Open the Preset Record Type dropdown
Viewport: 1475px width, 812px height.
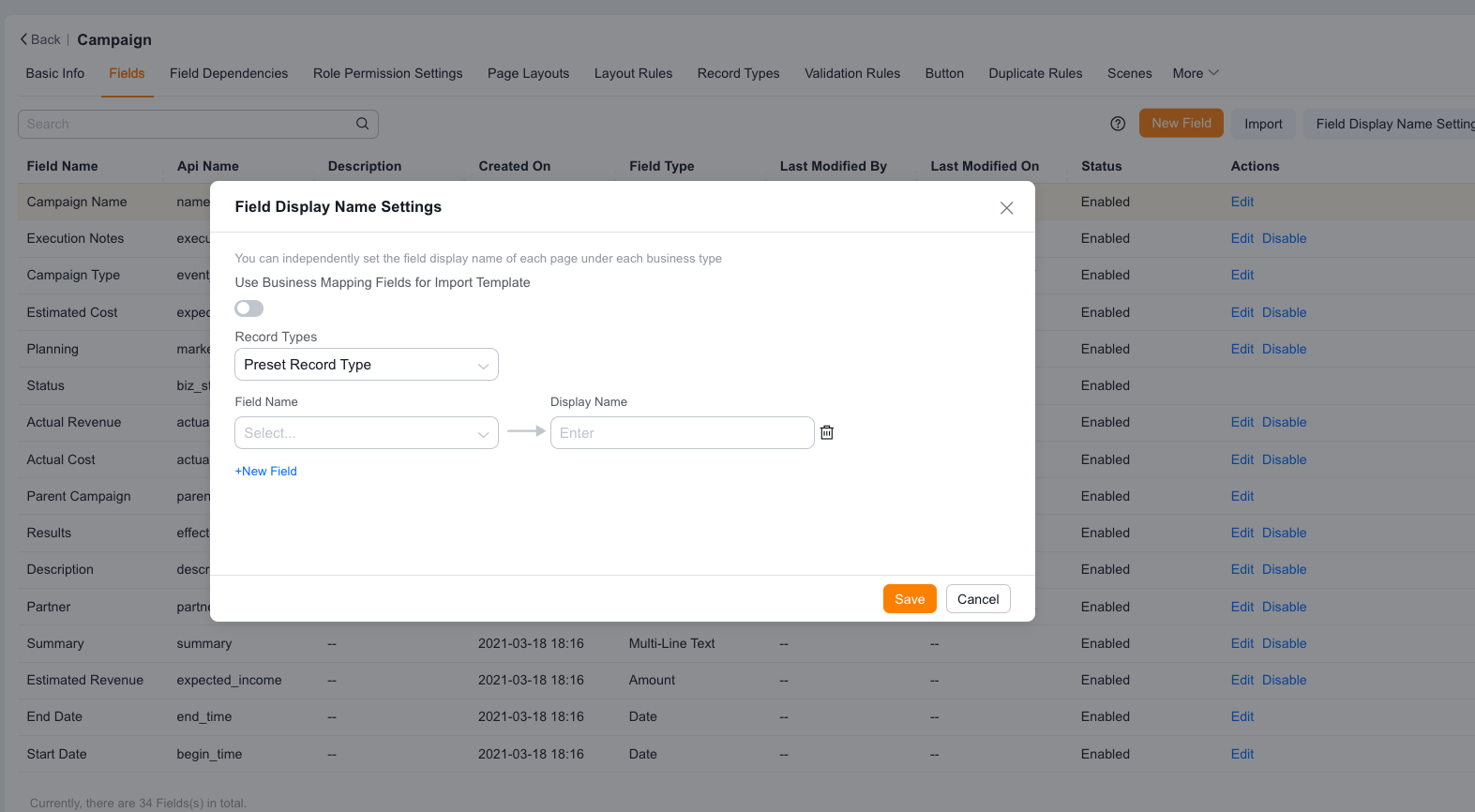(x=367, y=365)
